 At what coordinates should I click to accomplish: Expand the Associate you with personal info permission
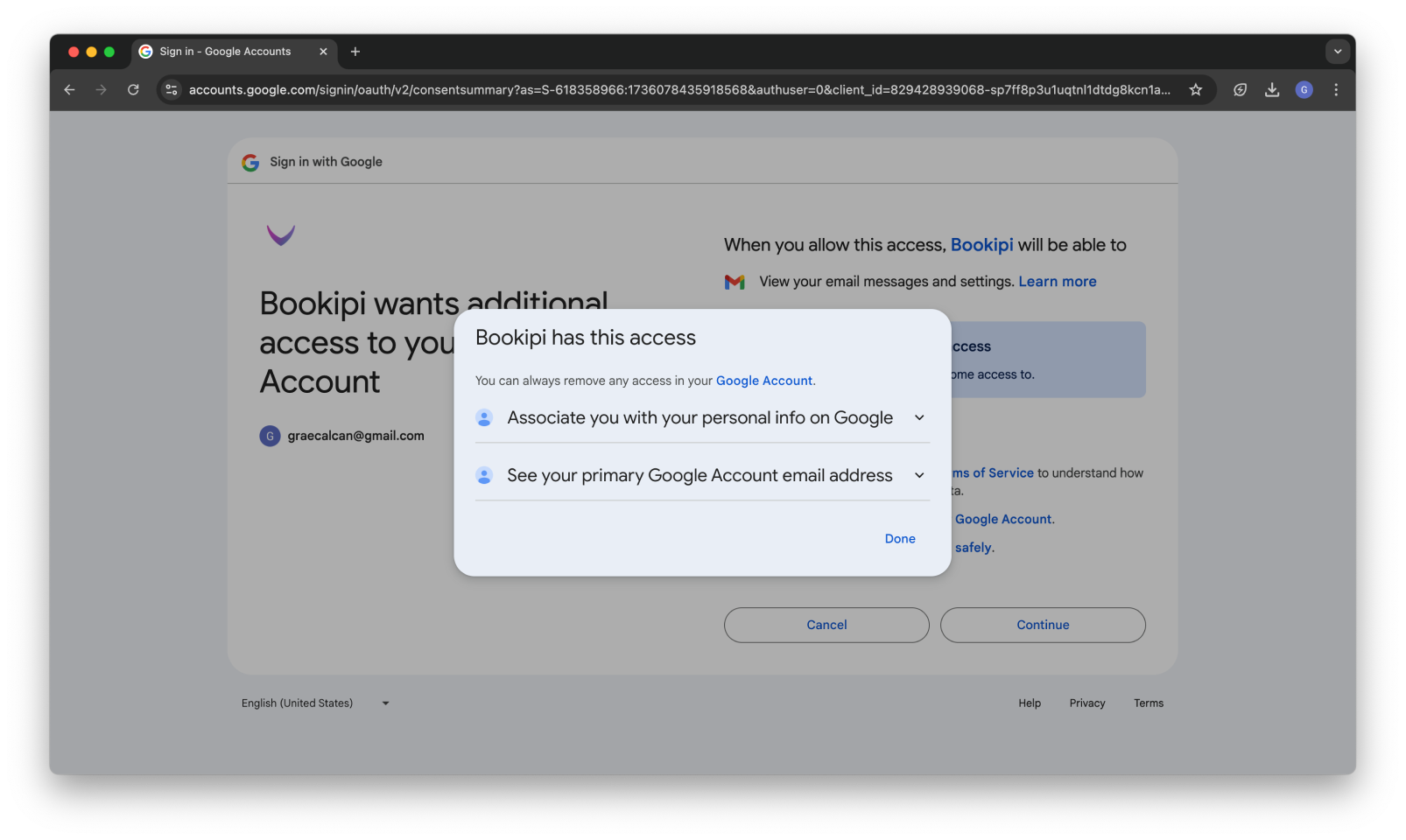919,417
